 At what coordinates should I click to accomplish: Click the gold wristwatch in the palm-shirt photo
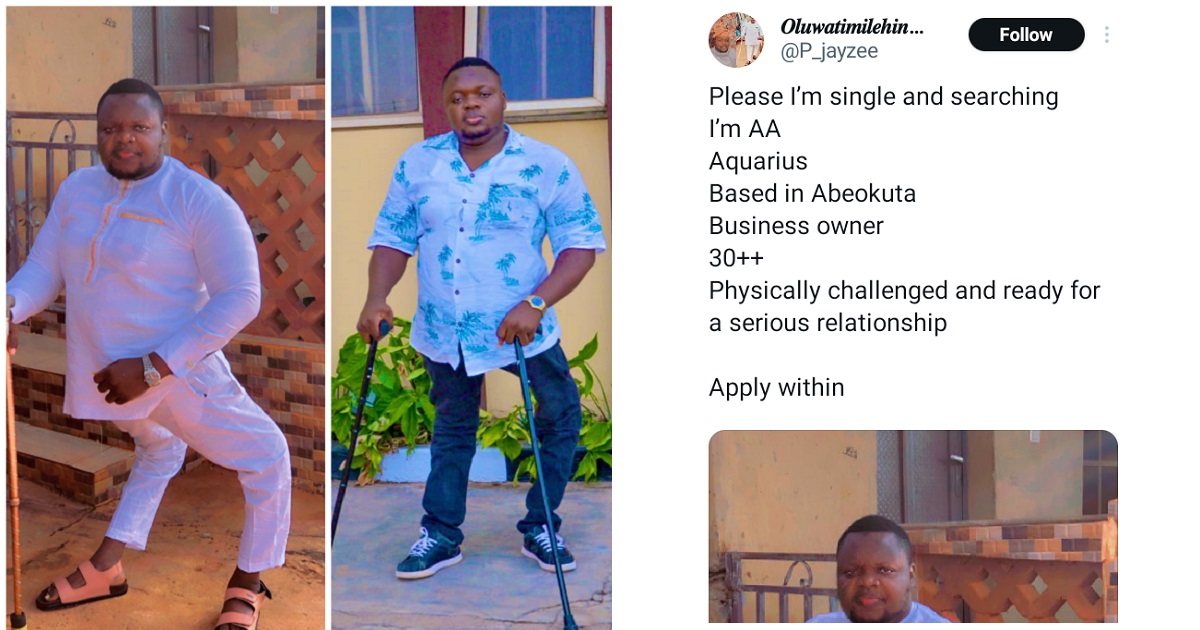click(535, 303)
